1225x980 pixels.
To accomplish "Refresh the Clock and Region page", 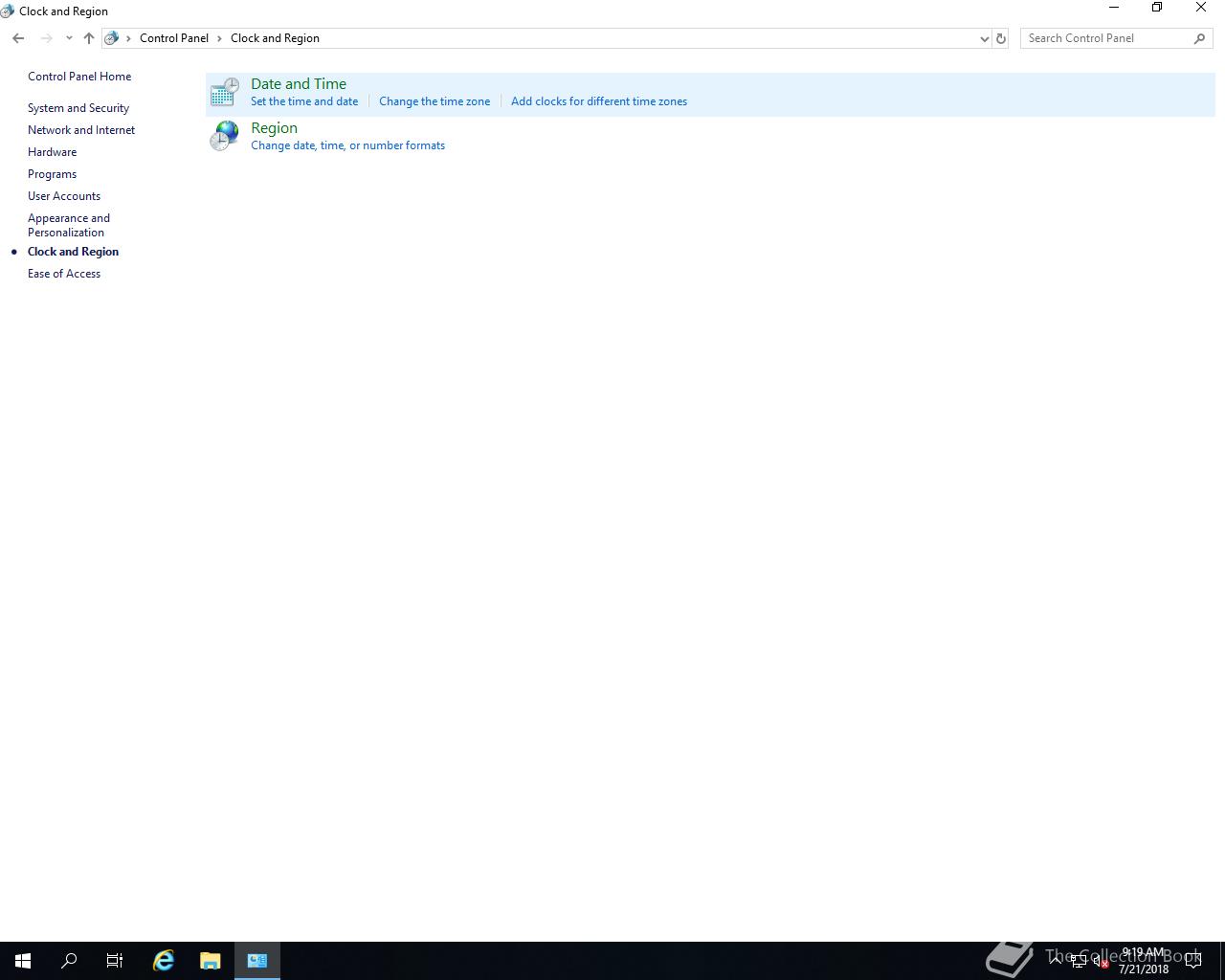I will tap(1001, 38).
